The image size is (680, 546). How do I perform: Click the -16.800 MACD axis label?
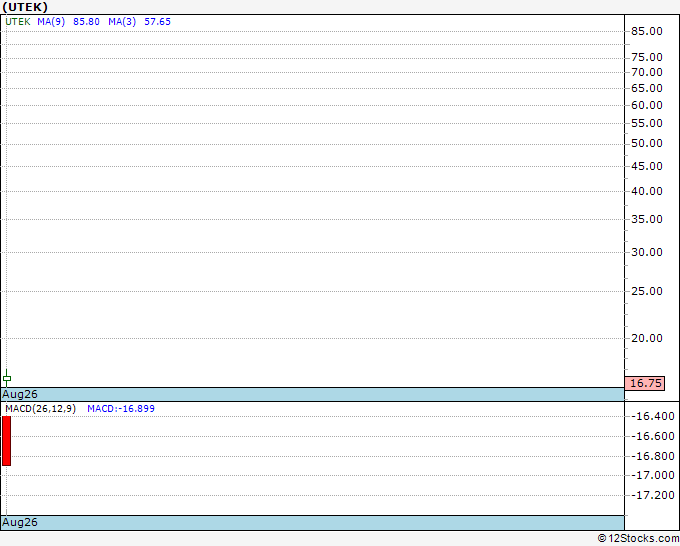(x=653, y=456)
